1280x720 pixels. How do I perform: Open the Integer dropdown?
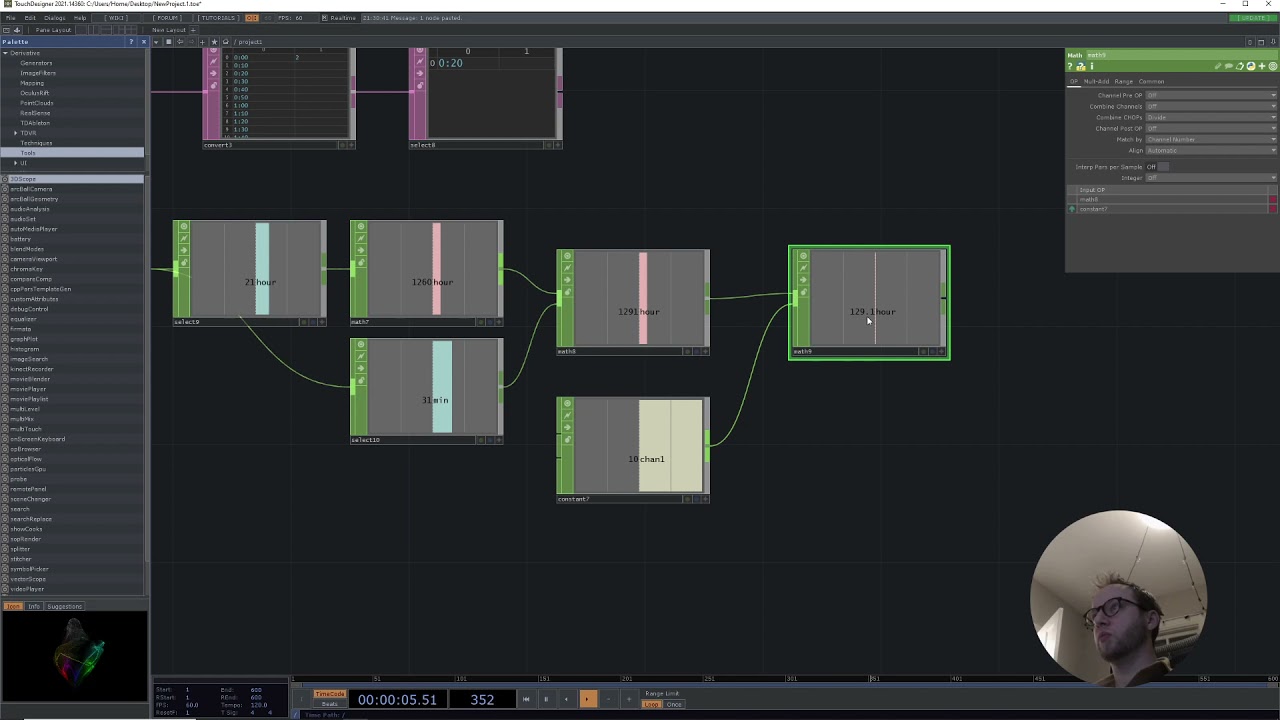pos(1211,178)
